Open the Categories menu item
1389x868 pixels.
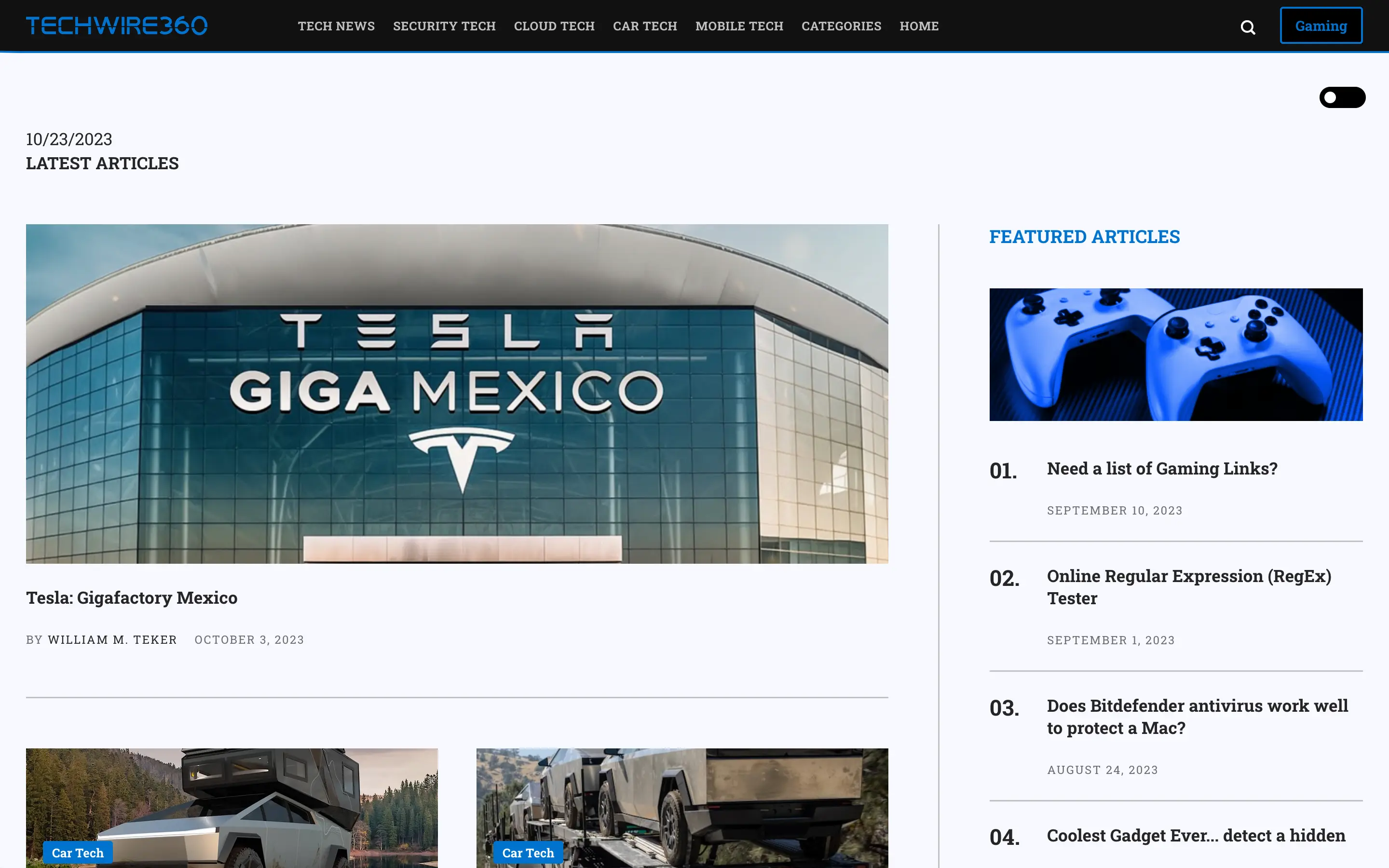[x=842, y=26]
